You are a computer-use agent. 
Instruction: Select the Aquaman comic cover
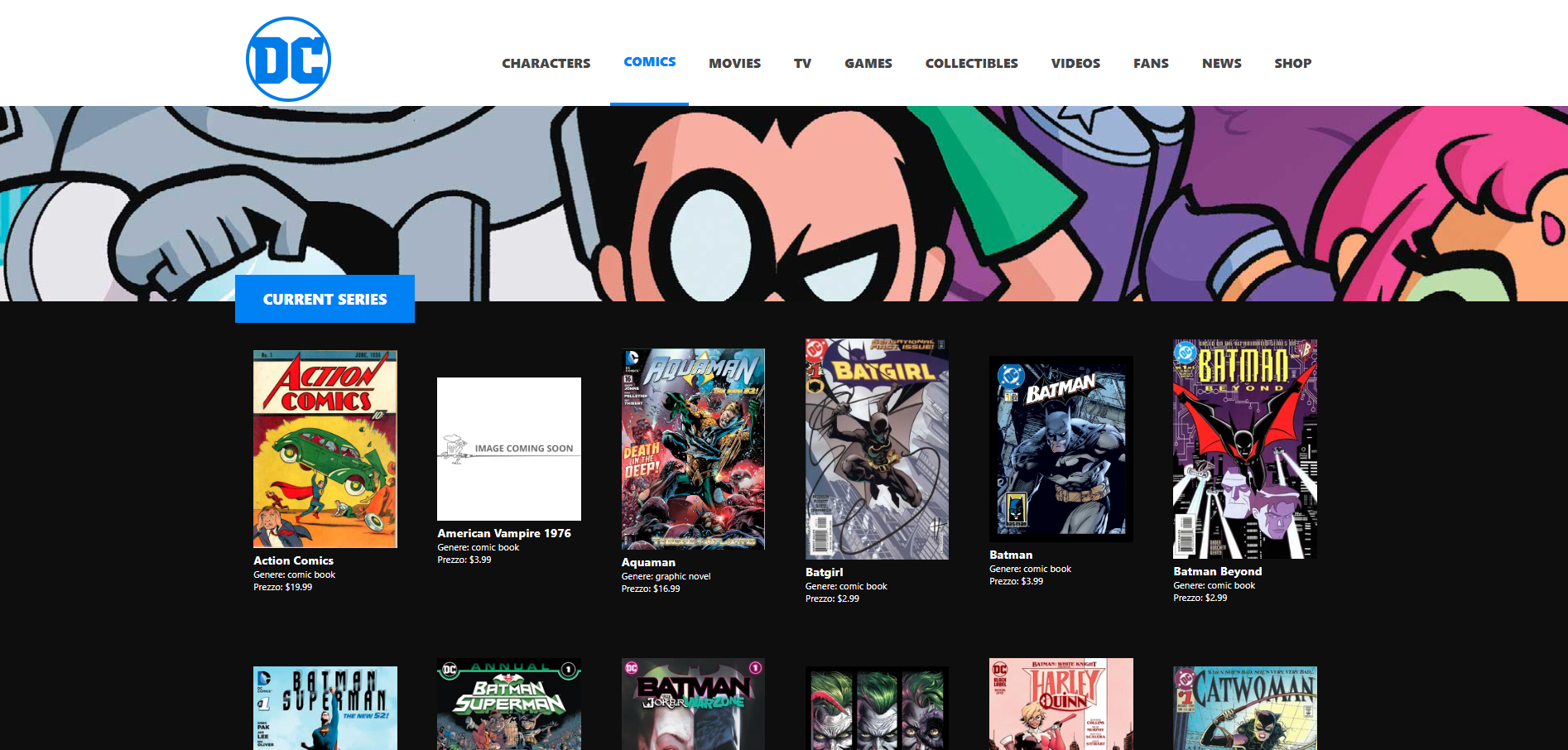pos(693,449)
